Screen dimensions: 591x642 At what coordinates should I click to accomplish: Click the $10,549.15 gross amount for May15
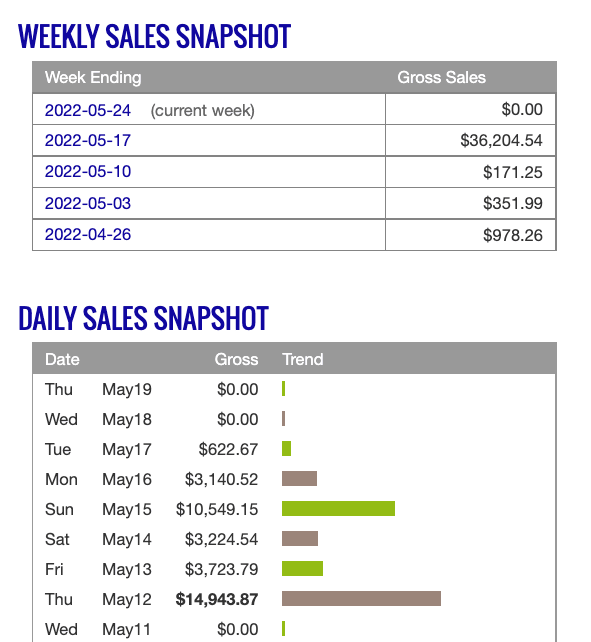(x=217, y=509)
